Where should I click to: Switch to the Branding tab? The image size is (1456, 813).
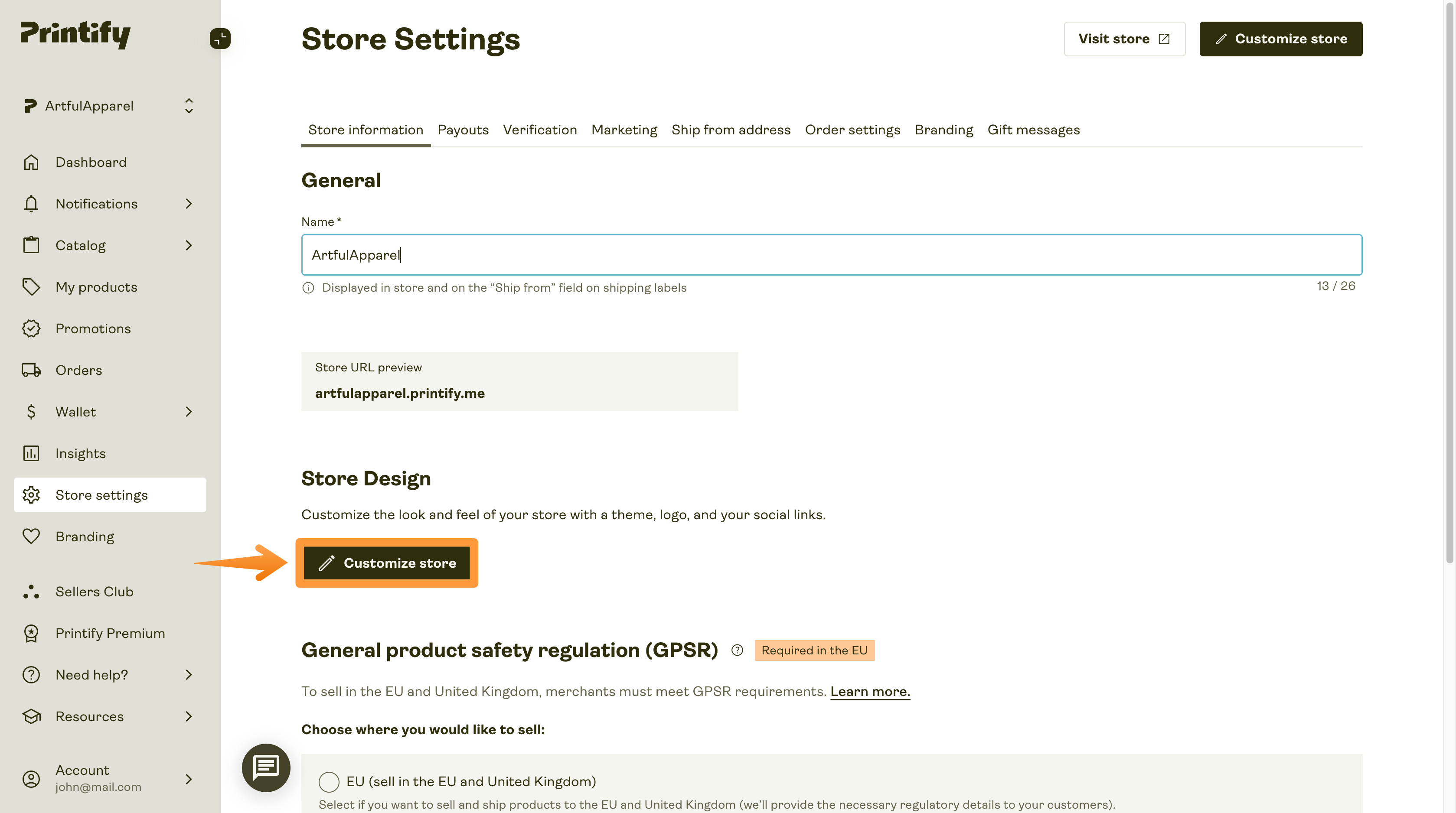point(944,130)
